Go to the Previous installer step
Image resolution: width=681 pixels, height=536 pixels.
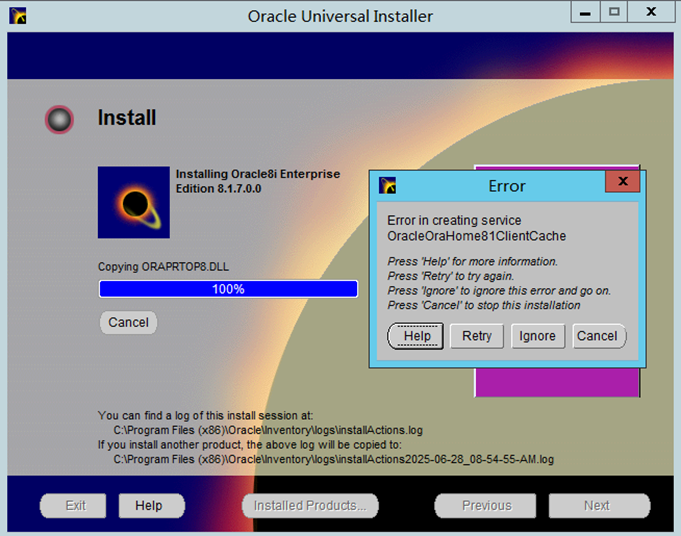pyautogui.click(x=485, y=506)
